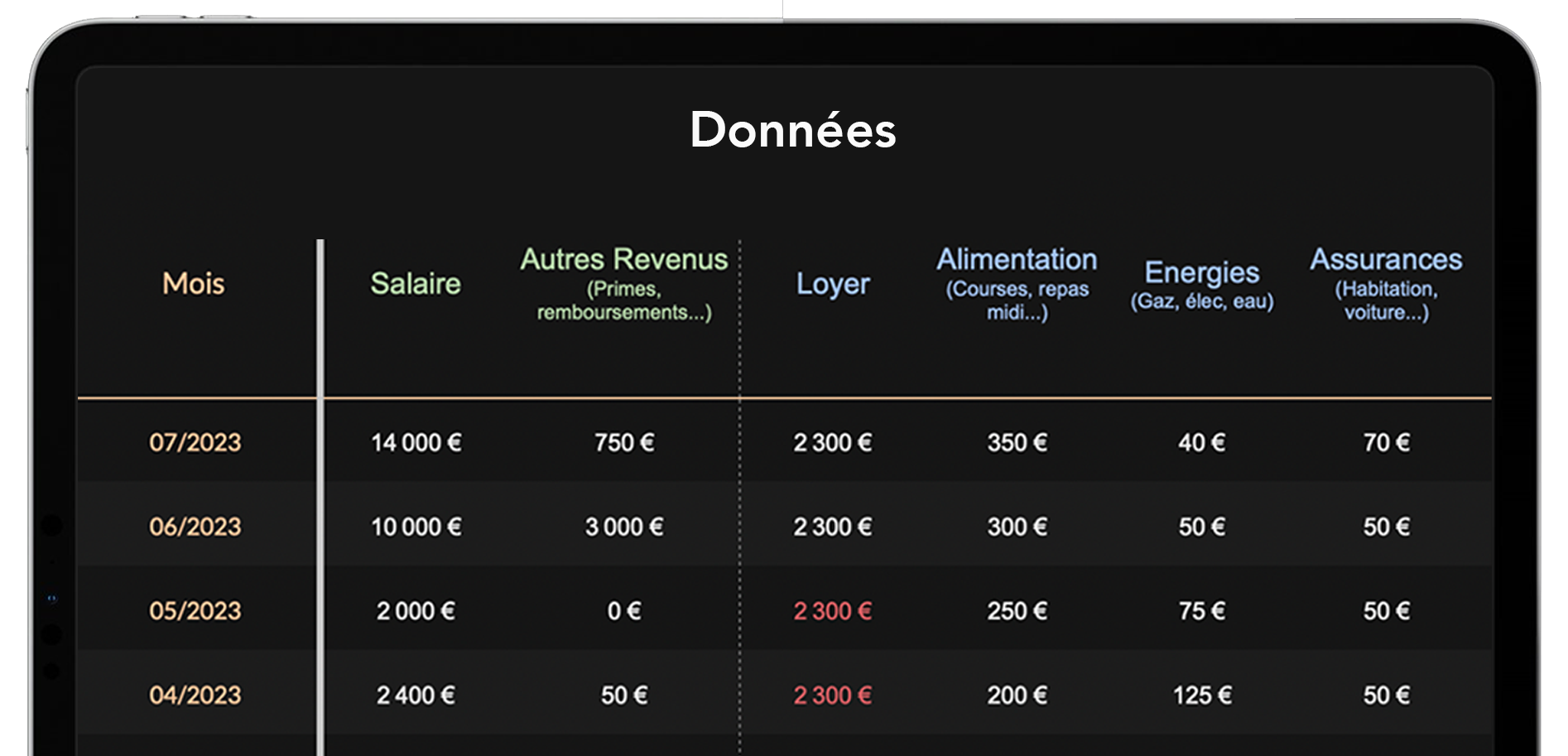Select the Energies column header

1202,273
